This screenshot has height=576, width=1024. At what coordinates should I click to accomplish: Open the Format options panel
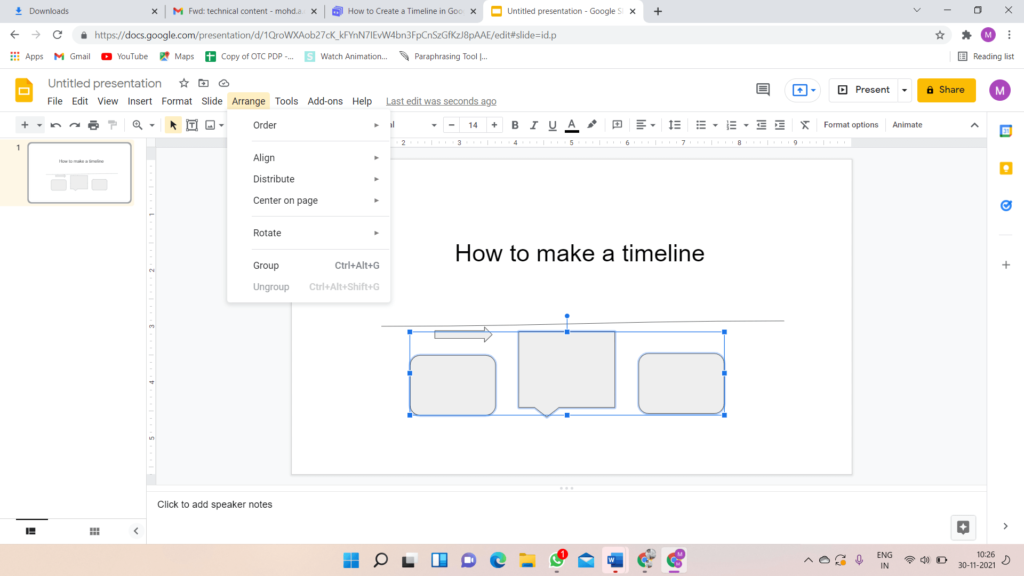click(850, 125)
